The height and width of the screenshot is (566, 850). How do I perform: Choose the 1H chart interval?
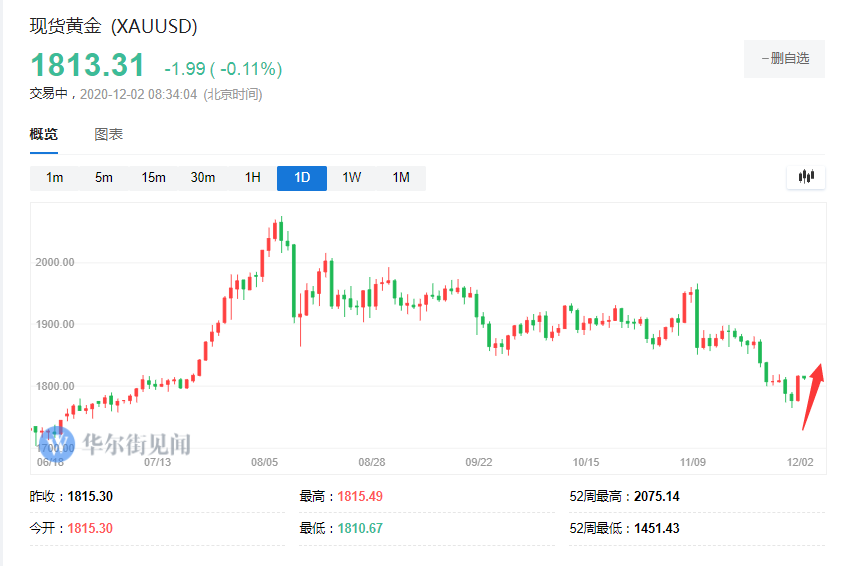253,178
